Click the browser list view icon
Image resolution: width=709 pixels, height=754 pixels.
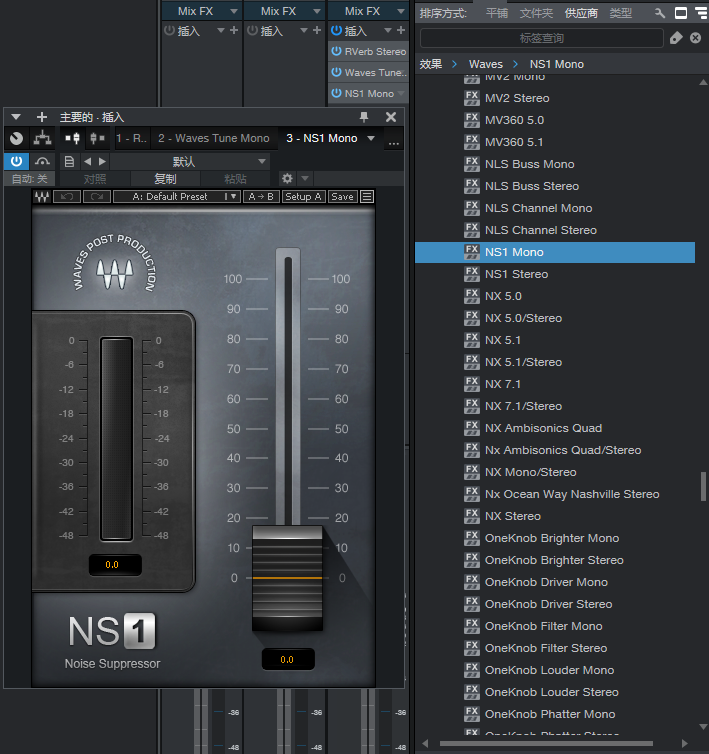pos(702,13)
